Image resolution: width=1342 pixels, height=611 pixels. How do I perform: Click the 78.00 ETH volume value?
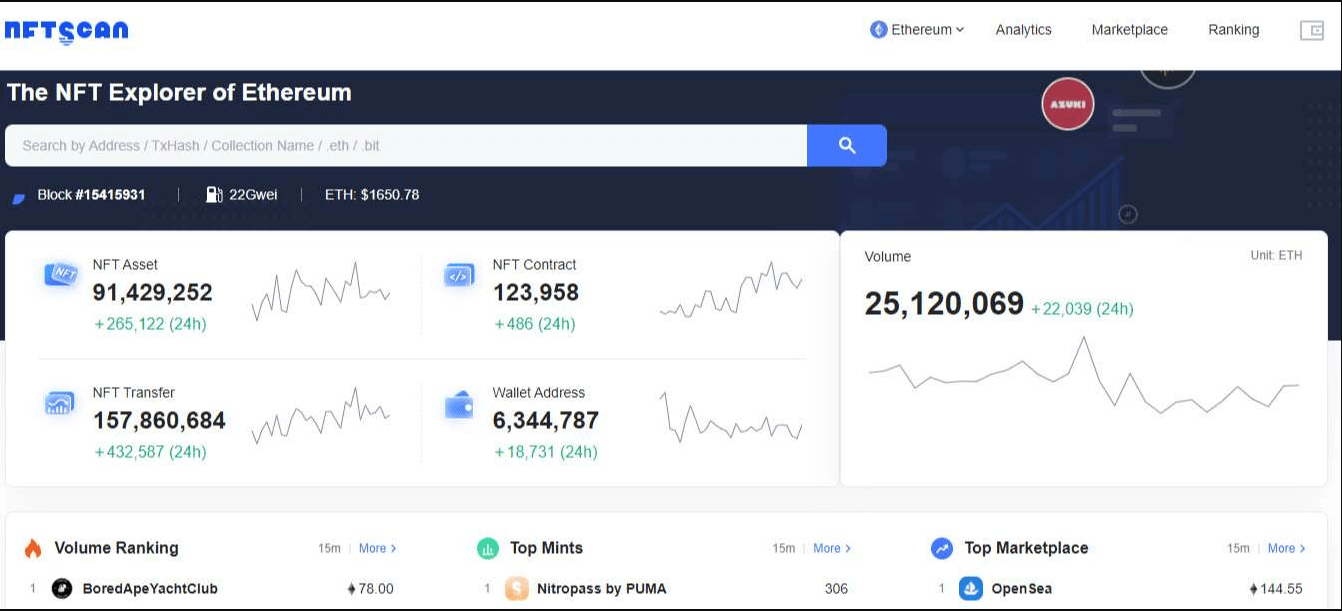point(370,588)
